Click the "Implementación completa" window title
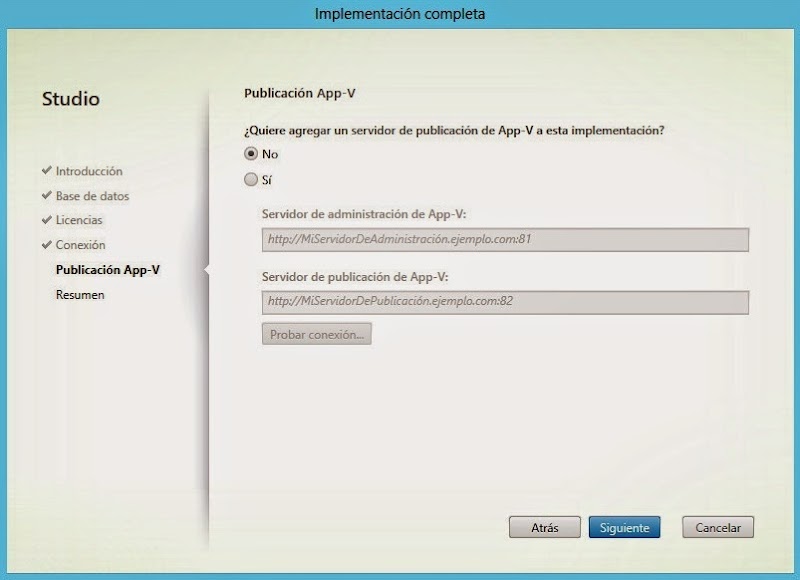Viewport: 800px width, 580px height. pyautogui.click(x=400, y=14)
